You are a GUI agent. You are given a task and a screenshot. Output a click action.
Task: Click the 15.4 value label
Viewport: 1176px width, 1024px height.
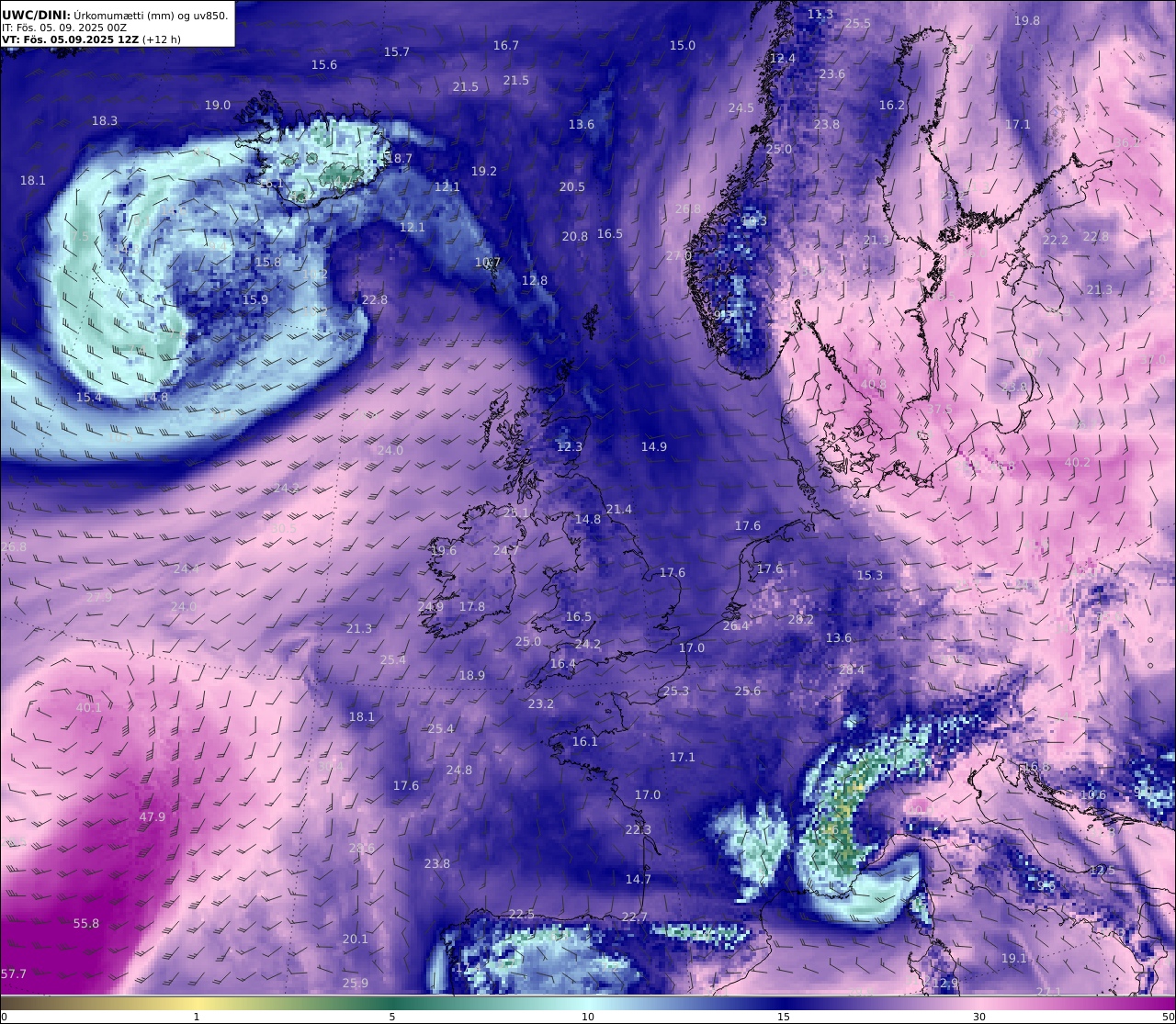click(x=89, y=398)
